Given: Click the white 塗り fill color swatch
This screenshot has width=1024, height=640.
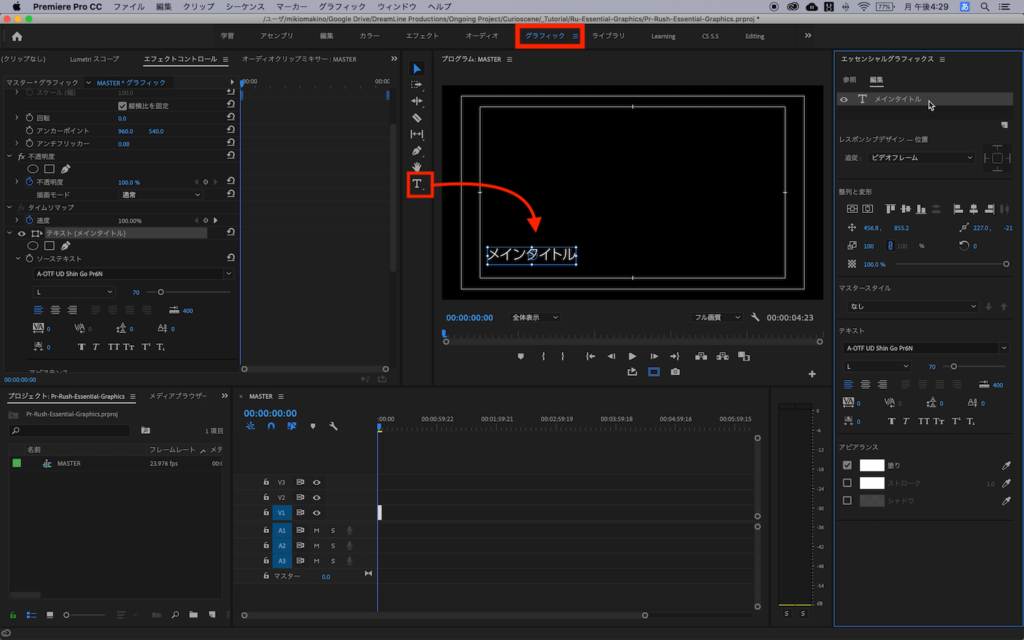Looking at the screenshot, I should tap(872, 465).
